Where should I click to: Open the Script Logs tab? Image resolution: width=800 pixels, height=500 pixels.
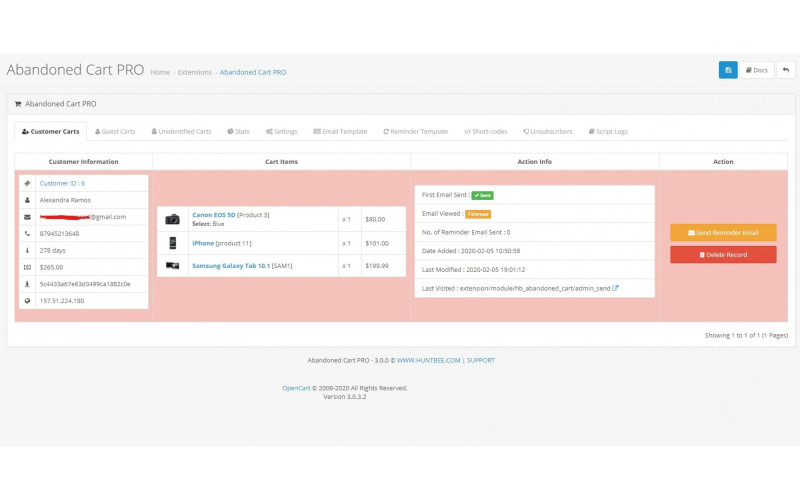608,131
